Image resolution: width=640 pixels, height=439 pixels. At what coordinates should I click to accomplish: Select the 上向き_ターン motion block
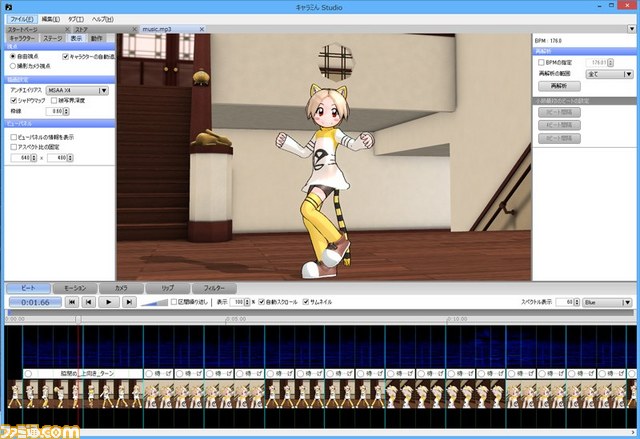pyautogui.click(x=83, y=373)
